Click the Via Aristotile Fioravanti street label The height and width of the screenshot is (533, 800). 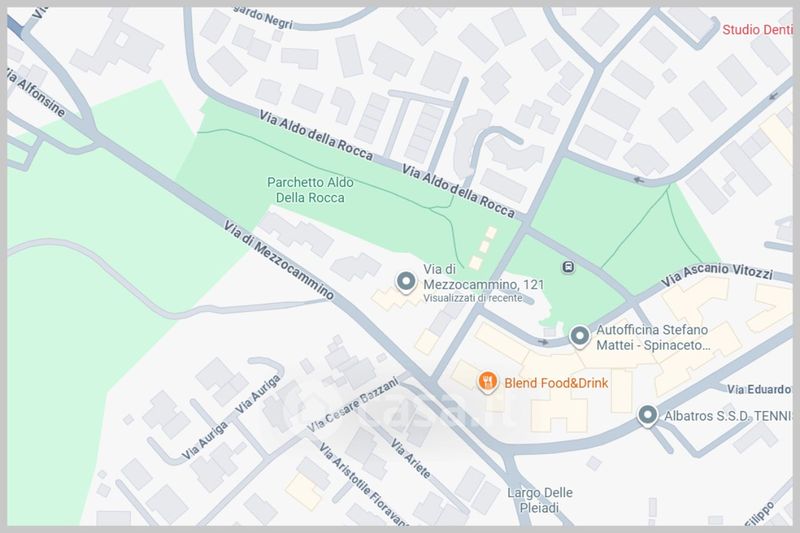[x=363, y=484]
